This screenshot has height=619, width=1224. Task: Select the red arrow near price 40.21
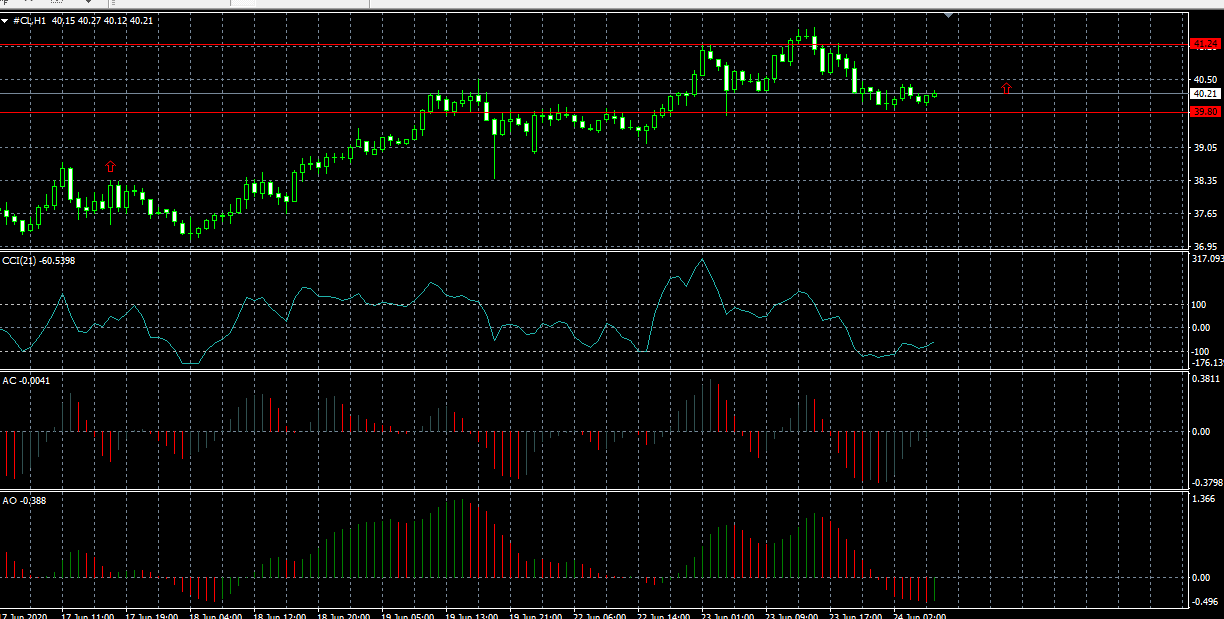click(x=1006, y=89)
